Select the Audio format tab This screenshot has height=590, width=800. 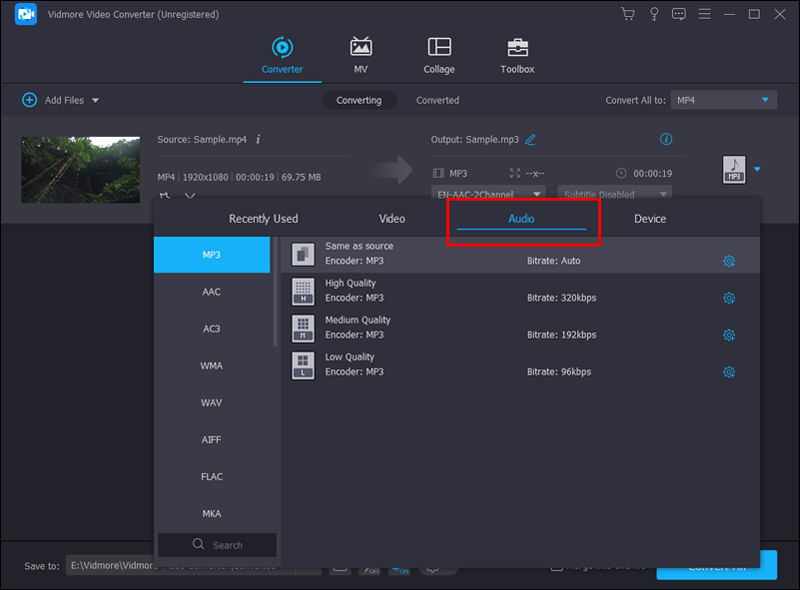tap(521, 218)
